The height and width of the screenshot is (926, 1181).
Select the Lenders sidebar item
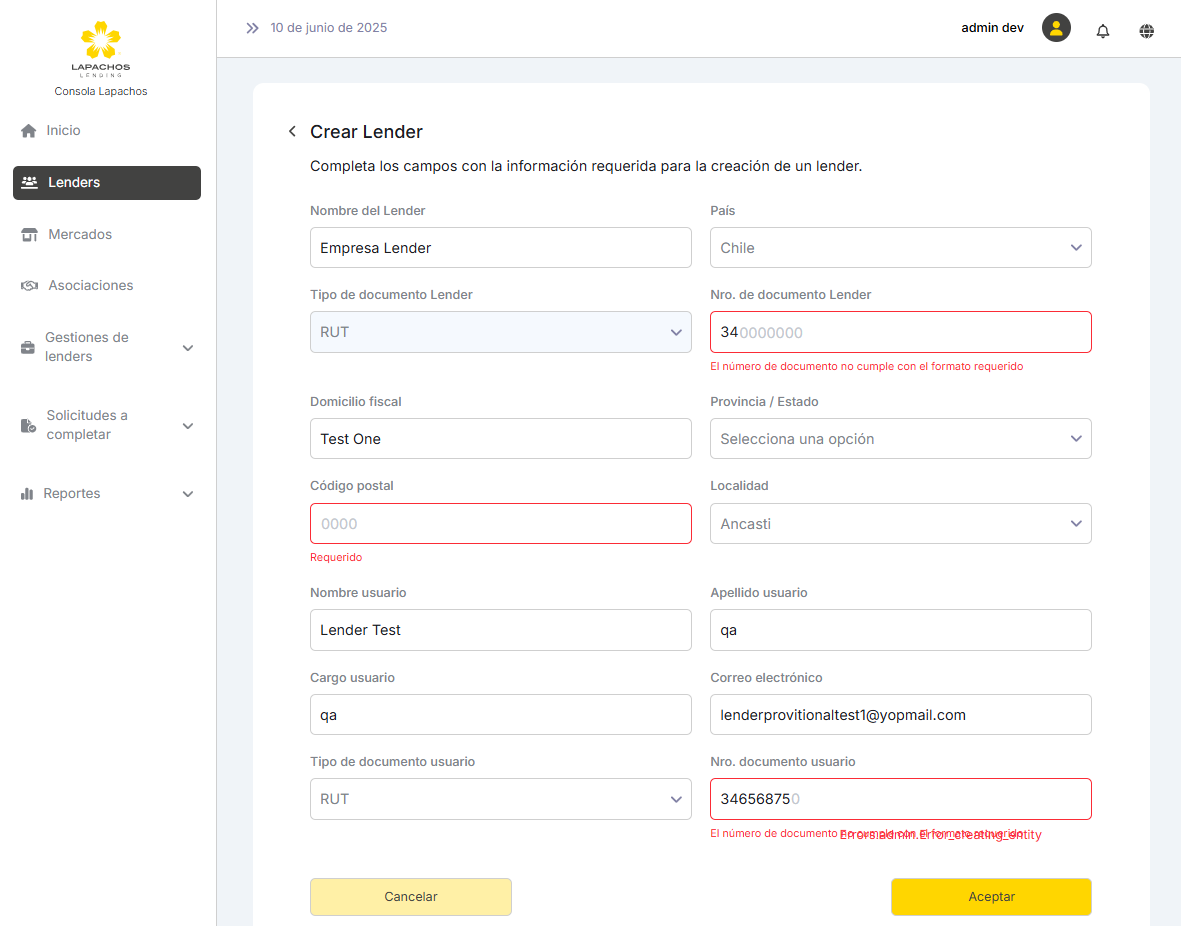pos(107,183)
